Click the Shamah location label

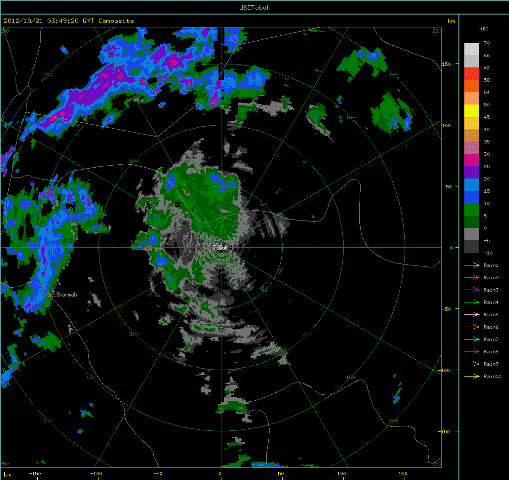pyautogui.click(x=66, y=295)
